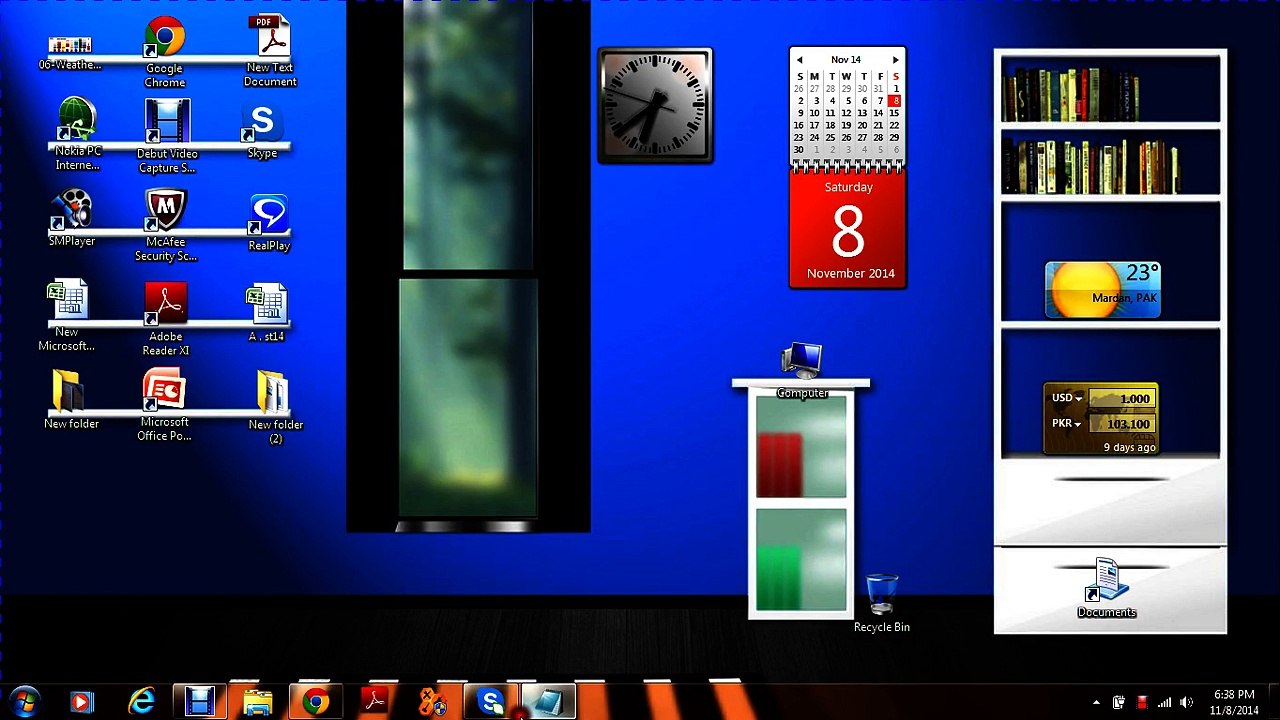The image size is (1280, 720).
Task: Click the red tray notification icon
Action: (1142, 703)
